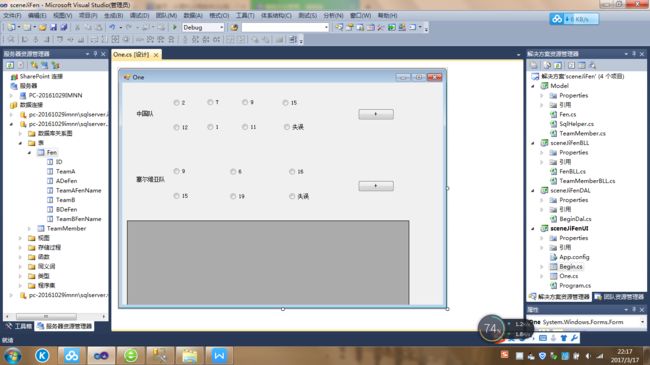Click the Undo arrow in the toolbar
The image size is (650, 365).
[112, 27]
